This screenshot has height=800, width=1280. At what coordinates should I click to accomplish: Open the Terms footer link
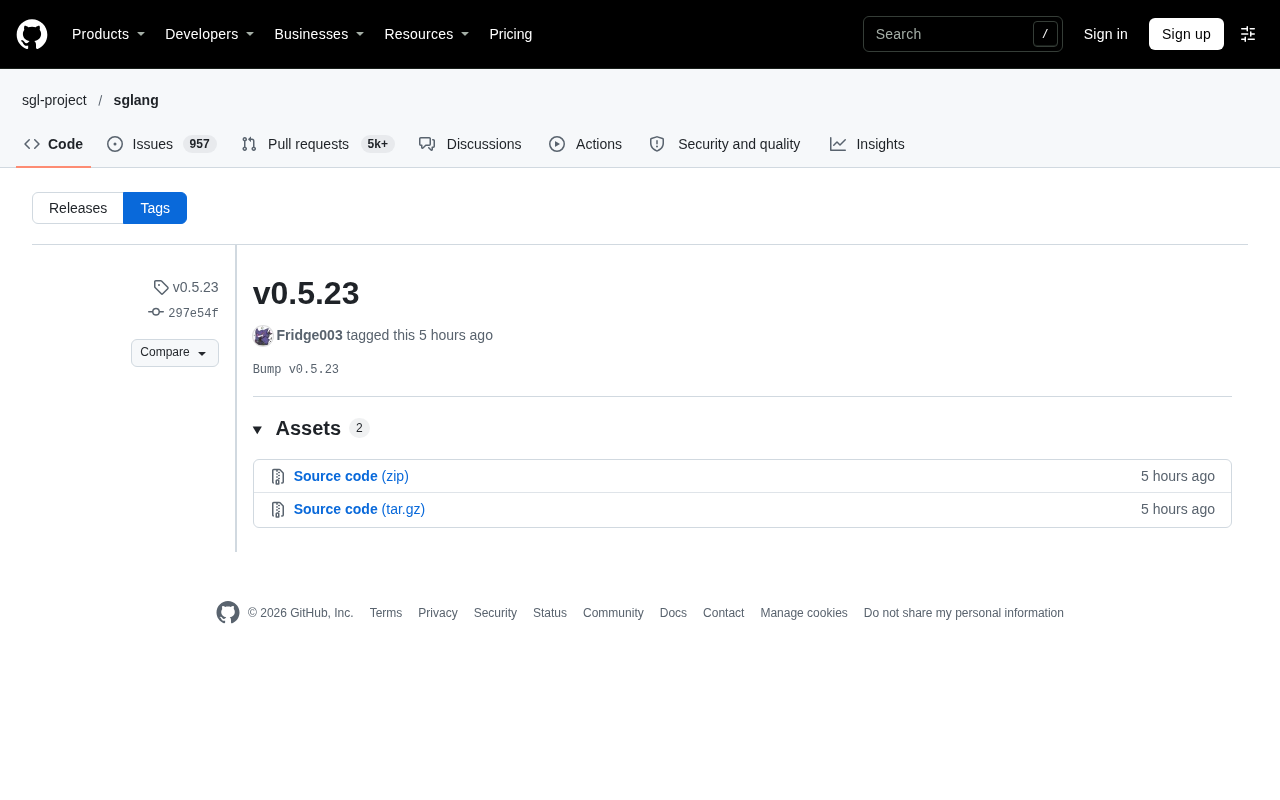(x=386, y=613)
